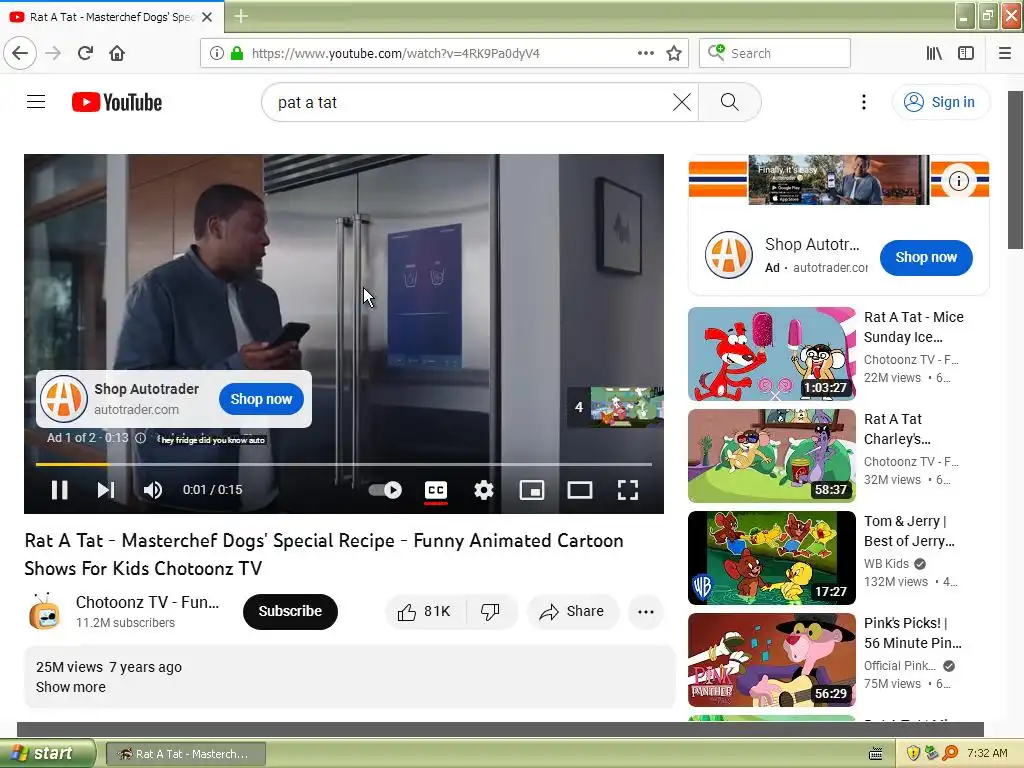Click the system clock showing 7:32 AM
This screenshot has width=1024, height=768.
987,753
